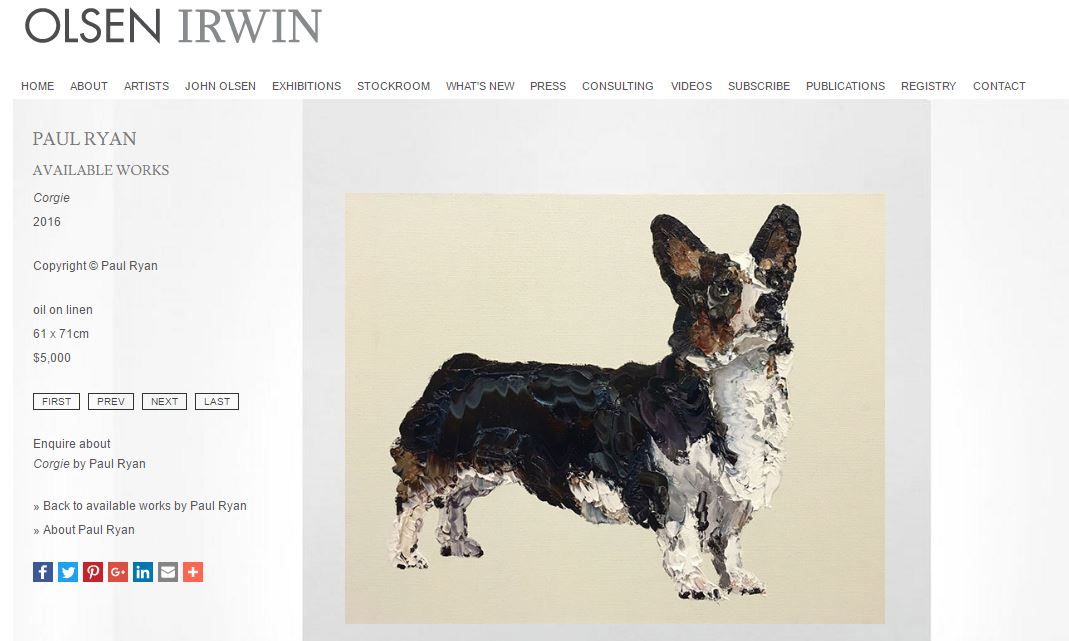Share on LinkedIn icon

pyautogui.click(x=143, y=572)
